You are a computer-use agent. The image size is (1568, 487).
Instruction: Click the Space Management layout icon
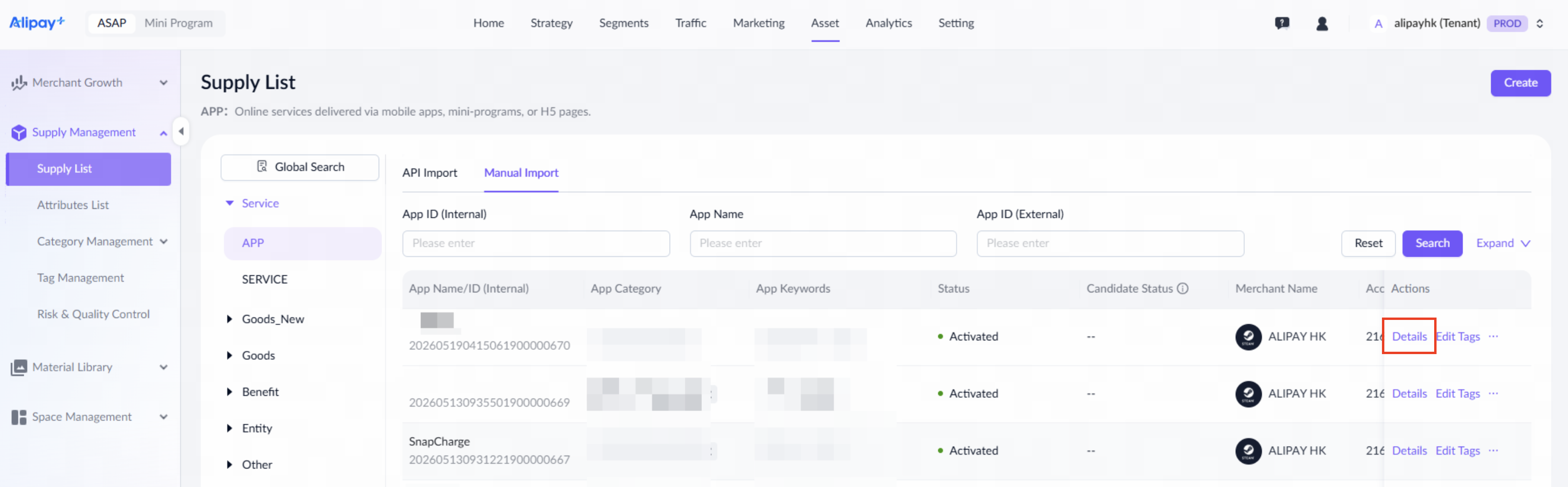point(18,417)
